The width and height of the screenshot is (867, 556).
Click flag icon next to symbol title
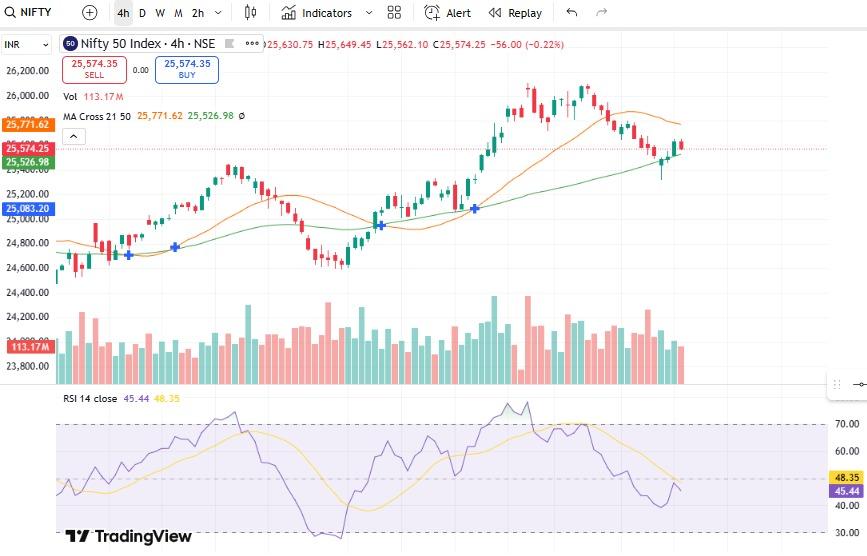tap(229, 44)
